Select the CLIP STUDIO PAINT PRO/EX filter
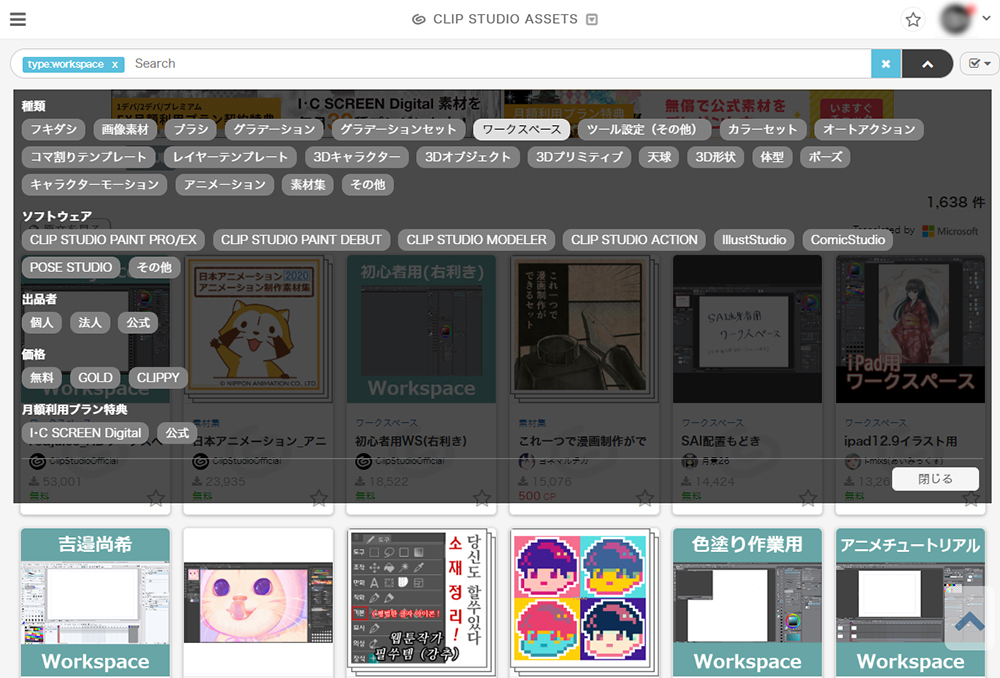1000x678 pixels. pos(114,239)
